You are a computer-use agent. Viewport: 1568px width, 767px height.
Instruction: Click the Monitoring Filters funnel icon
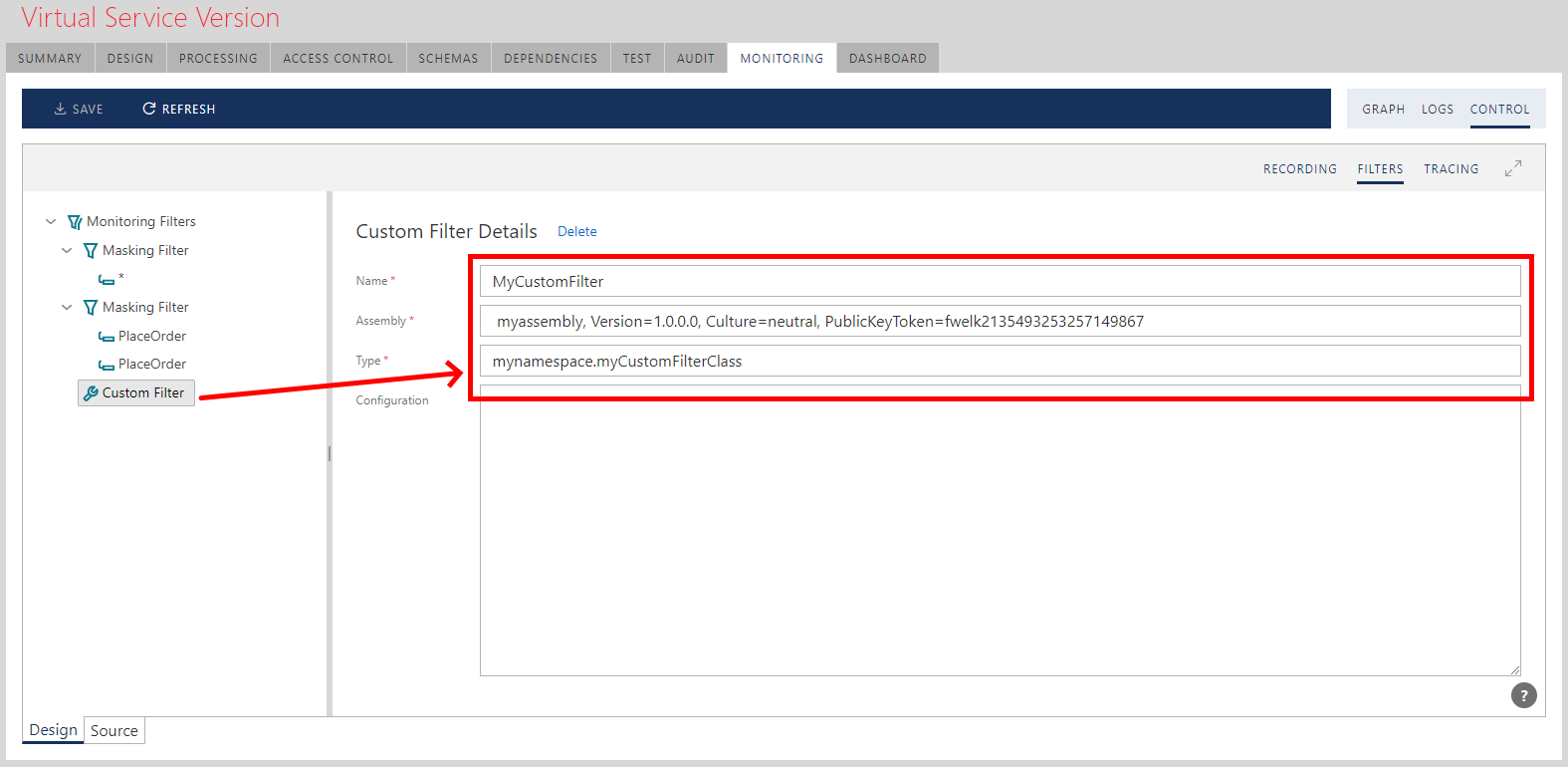(75, 222)
